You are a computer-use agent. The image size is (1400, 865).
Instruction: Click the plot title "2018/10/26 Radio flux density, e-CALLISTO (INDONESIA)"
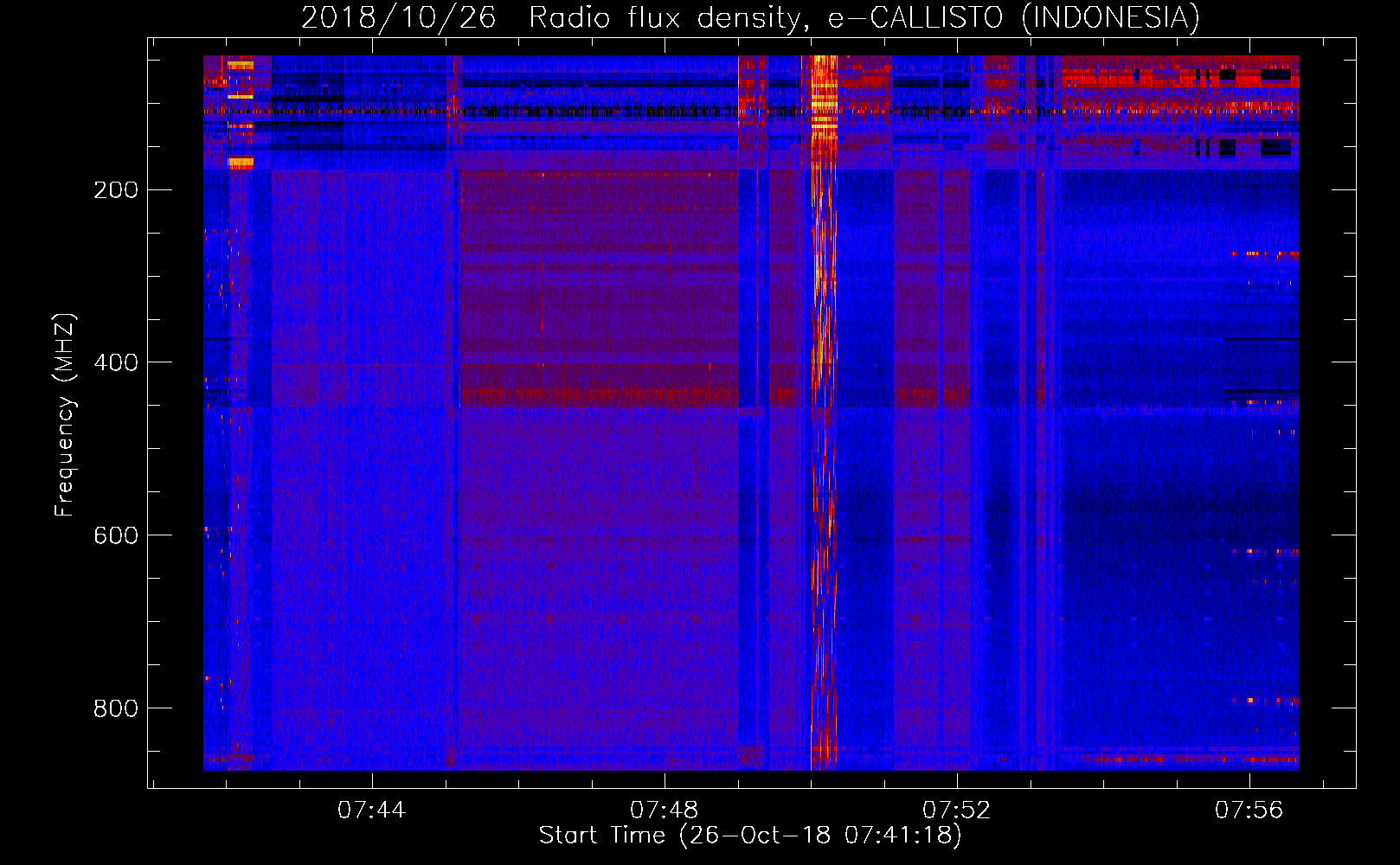(750, 17)
